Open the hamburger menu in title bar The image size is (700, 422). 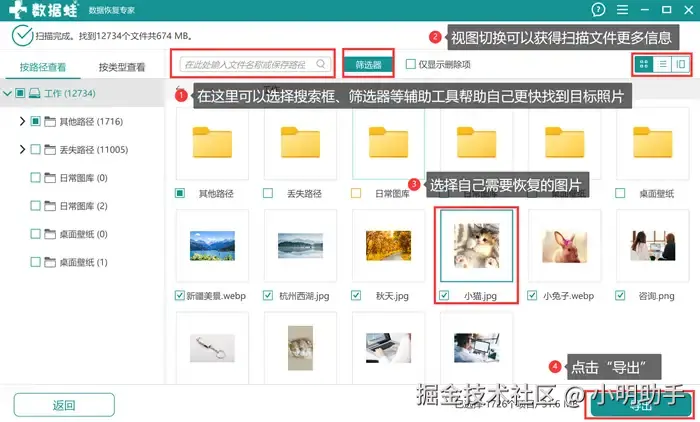click(622, 9)
